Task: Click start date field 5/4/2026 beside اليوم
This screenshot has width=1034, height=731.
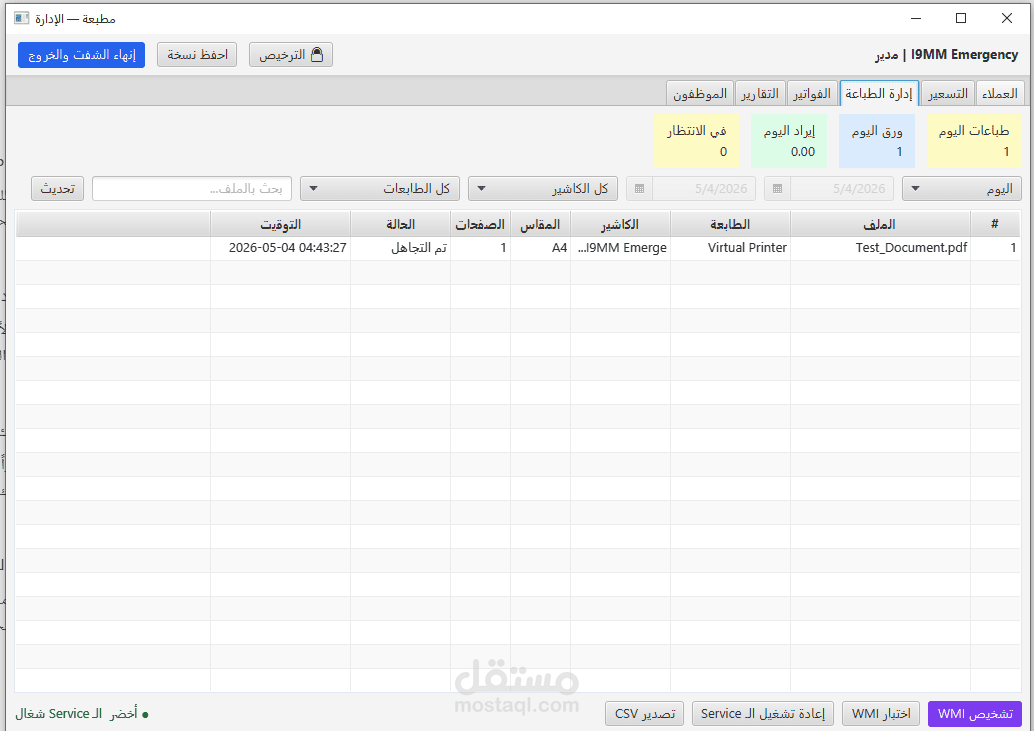Action: click(x=842, y=189)
